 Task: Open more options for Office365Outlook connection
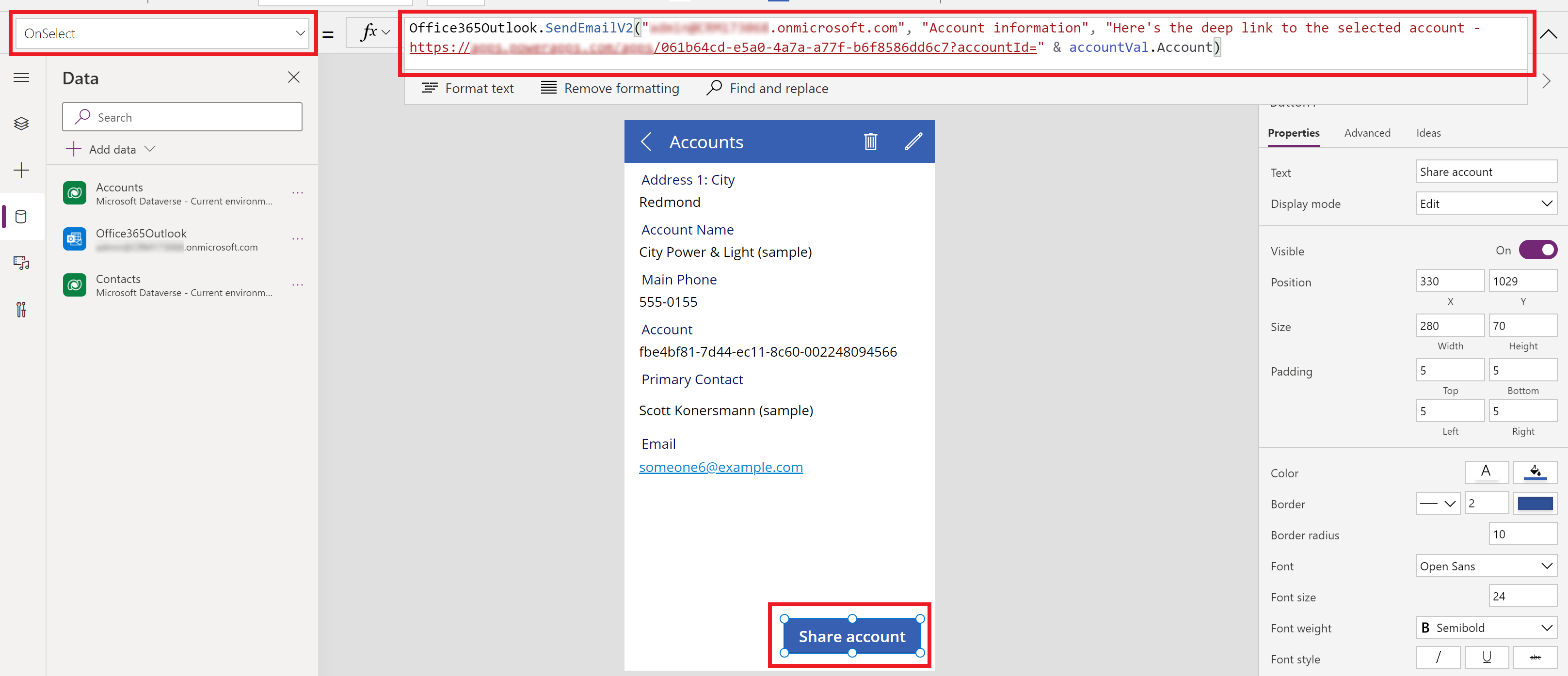click(298, 238)
